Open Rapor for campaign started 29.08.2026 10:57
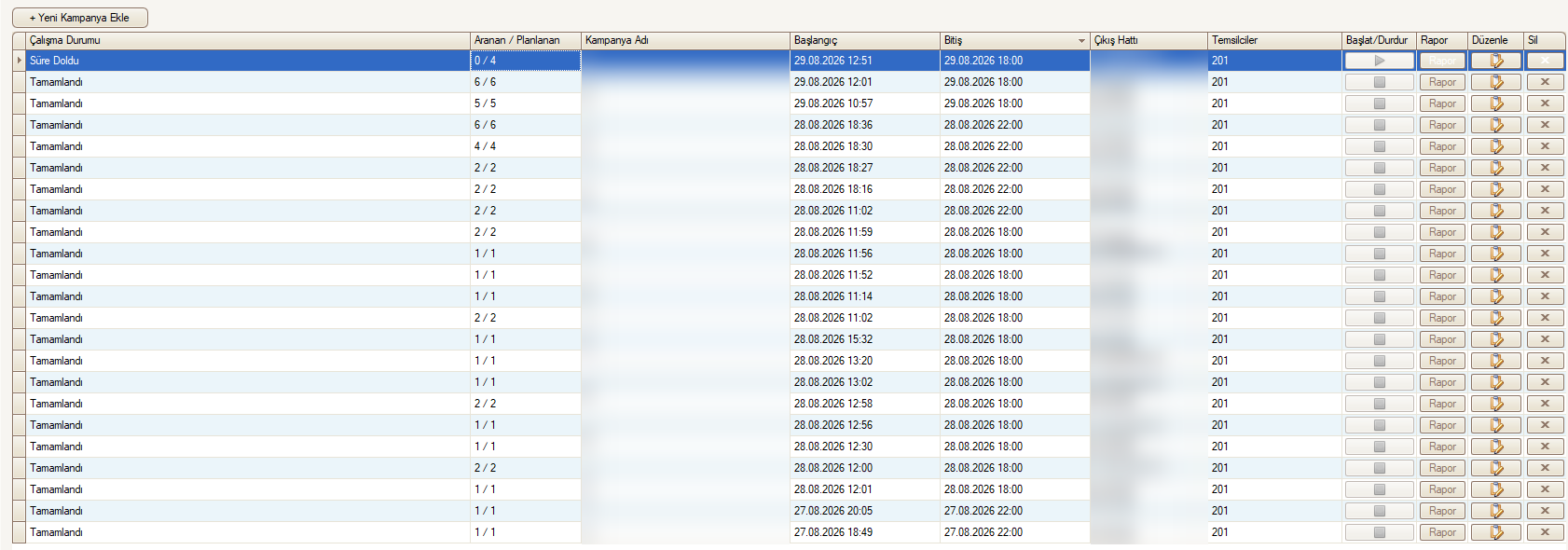Screen dimensions: 1568x550 pyautogui.click(x=1442, y=103)
